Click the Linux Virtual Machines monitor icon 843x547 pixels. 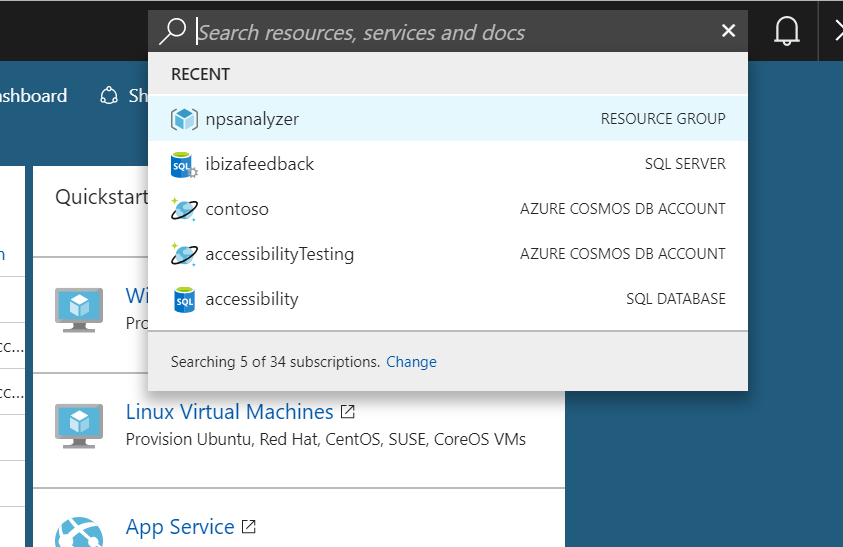[79, 425]
